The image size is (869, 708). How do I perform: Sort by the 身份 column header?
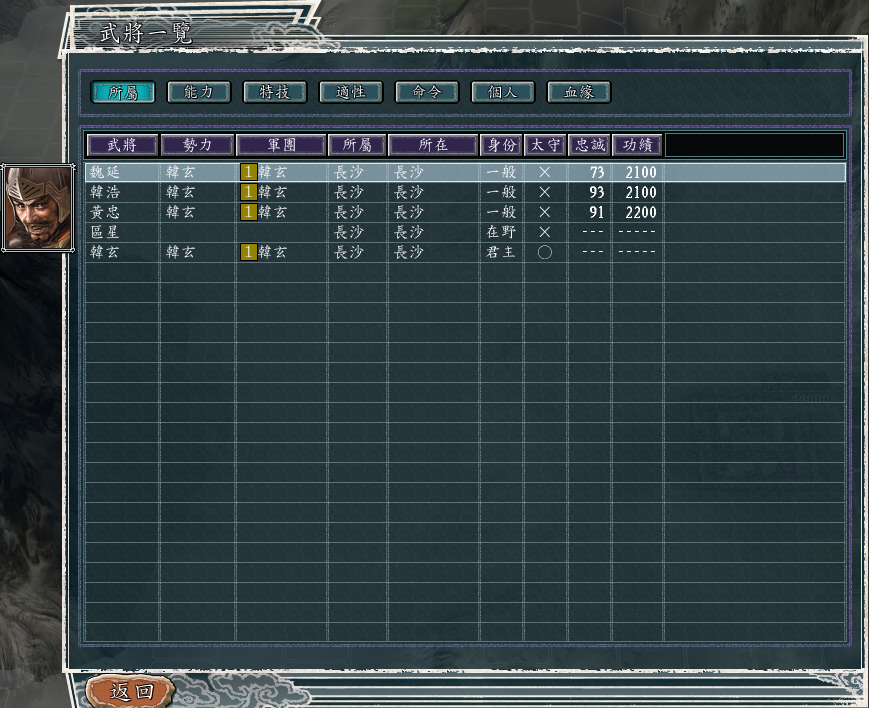pos(501,145)
